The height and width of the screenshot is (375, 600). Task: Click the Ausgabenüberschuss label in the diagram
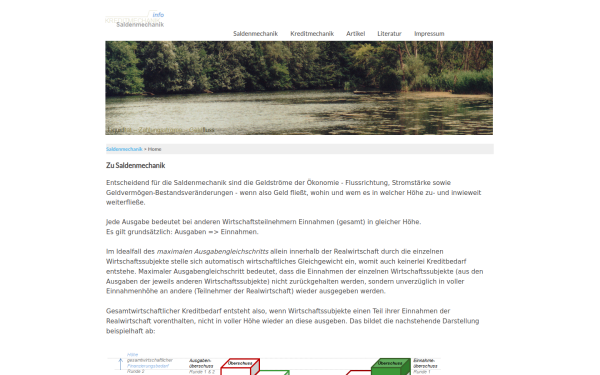click(201, 364)
